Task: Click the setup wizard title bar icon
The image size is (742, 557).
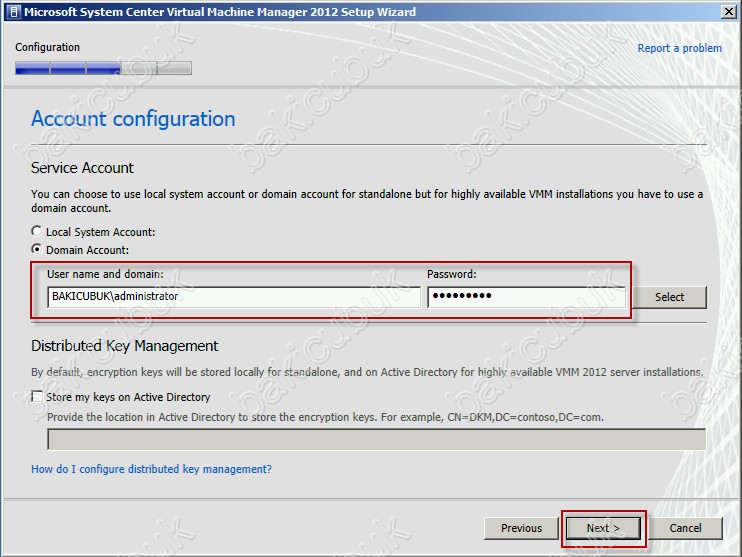Action: click(14, 11)
